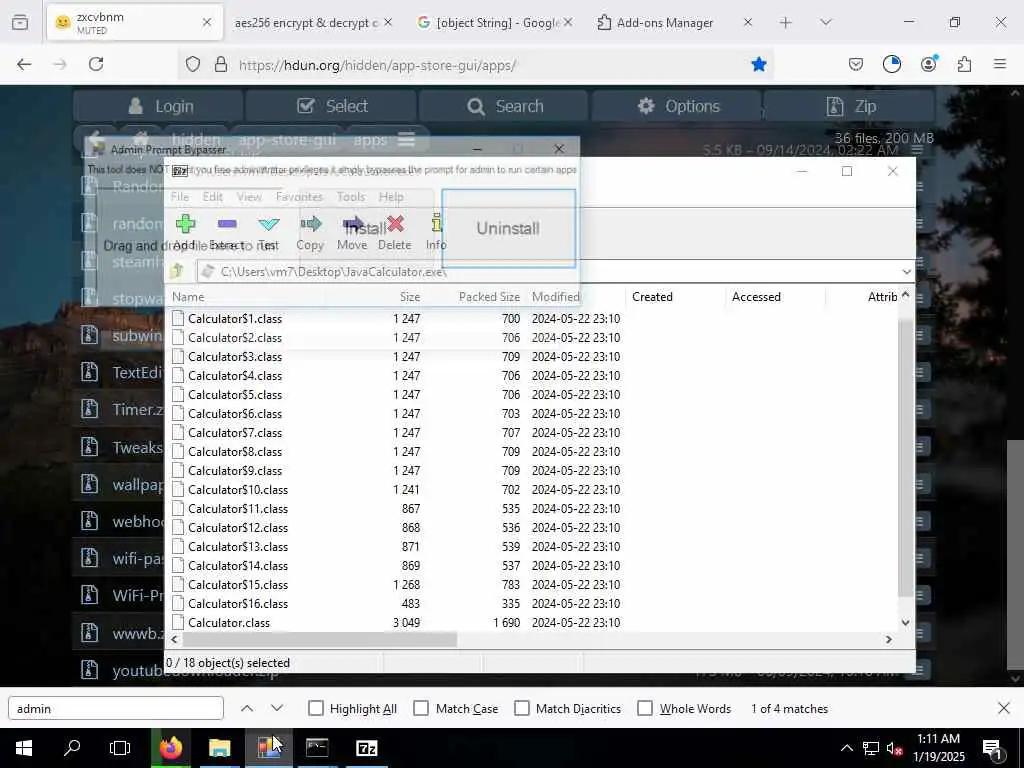Open the 7-Zip Edit menu

[x=212, y=197]
